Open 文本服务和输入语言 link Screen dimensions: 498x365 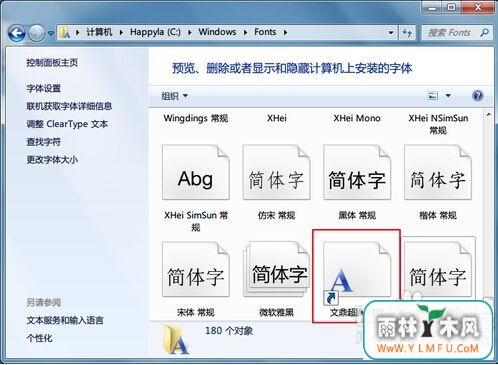point(65,321)
